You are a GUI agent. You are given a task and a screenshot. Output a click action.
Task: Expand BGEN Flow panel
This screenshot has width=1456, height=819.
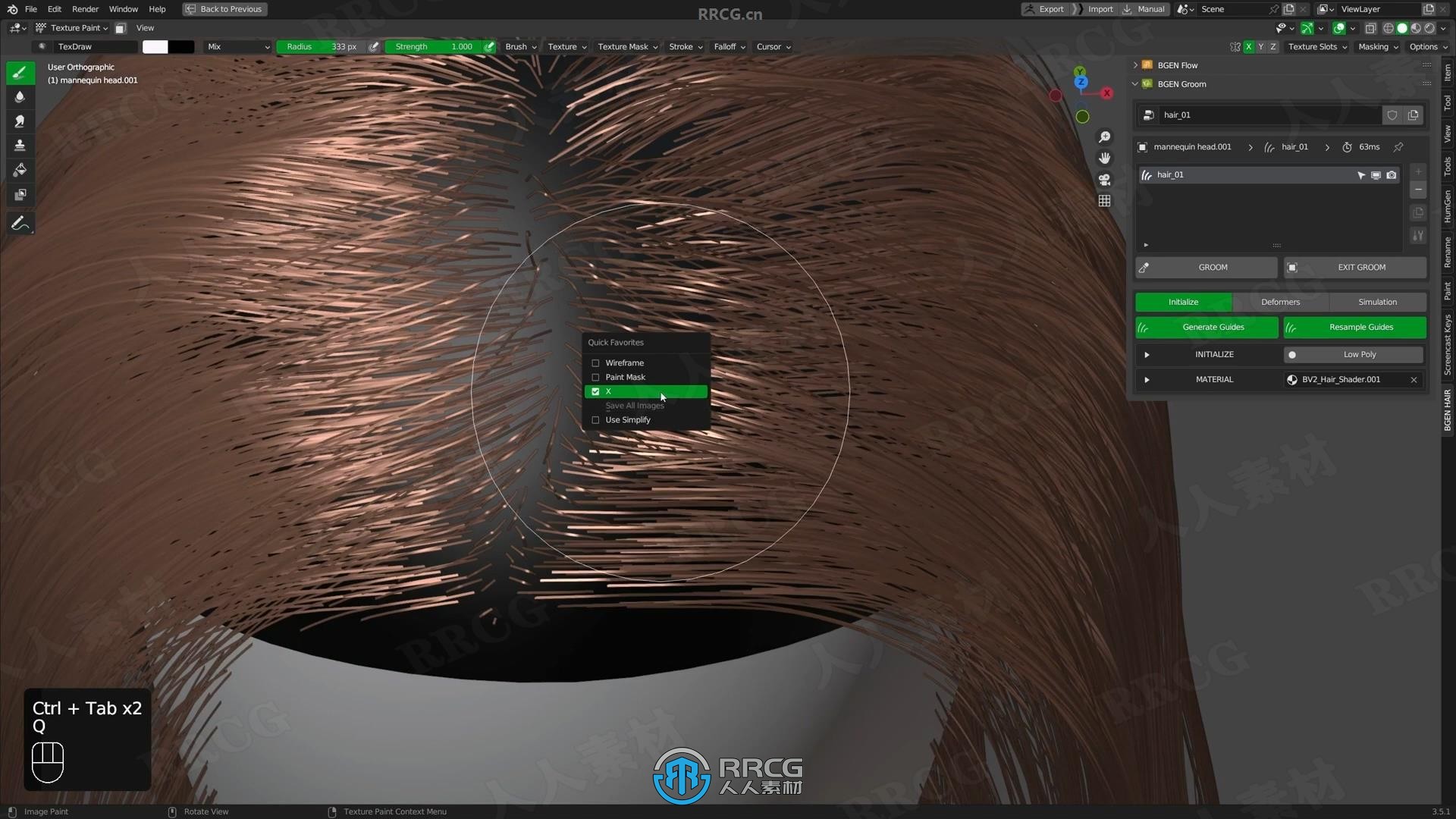pyautogui.click(x=1135, y=66)
